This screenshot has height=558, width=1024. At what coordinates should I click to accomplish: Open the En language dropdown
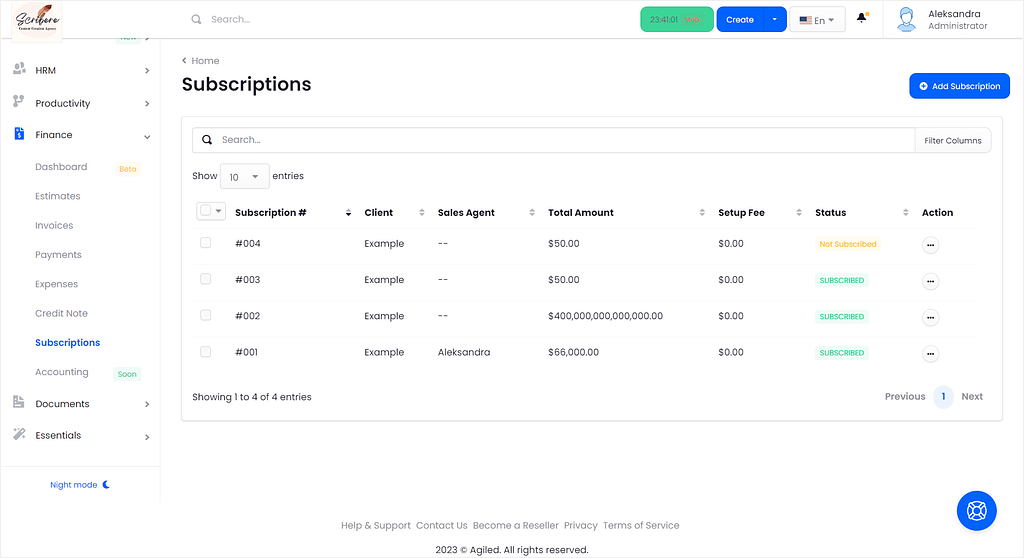pos(818,20)
